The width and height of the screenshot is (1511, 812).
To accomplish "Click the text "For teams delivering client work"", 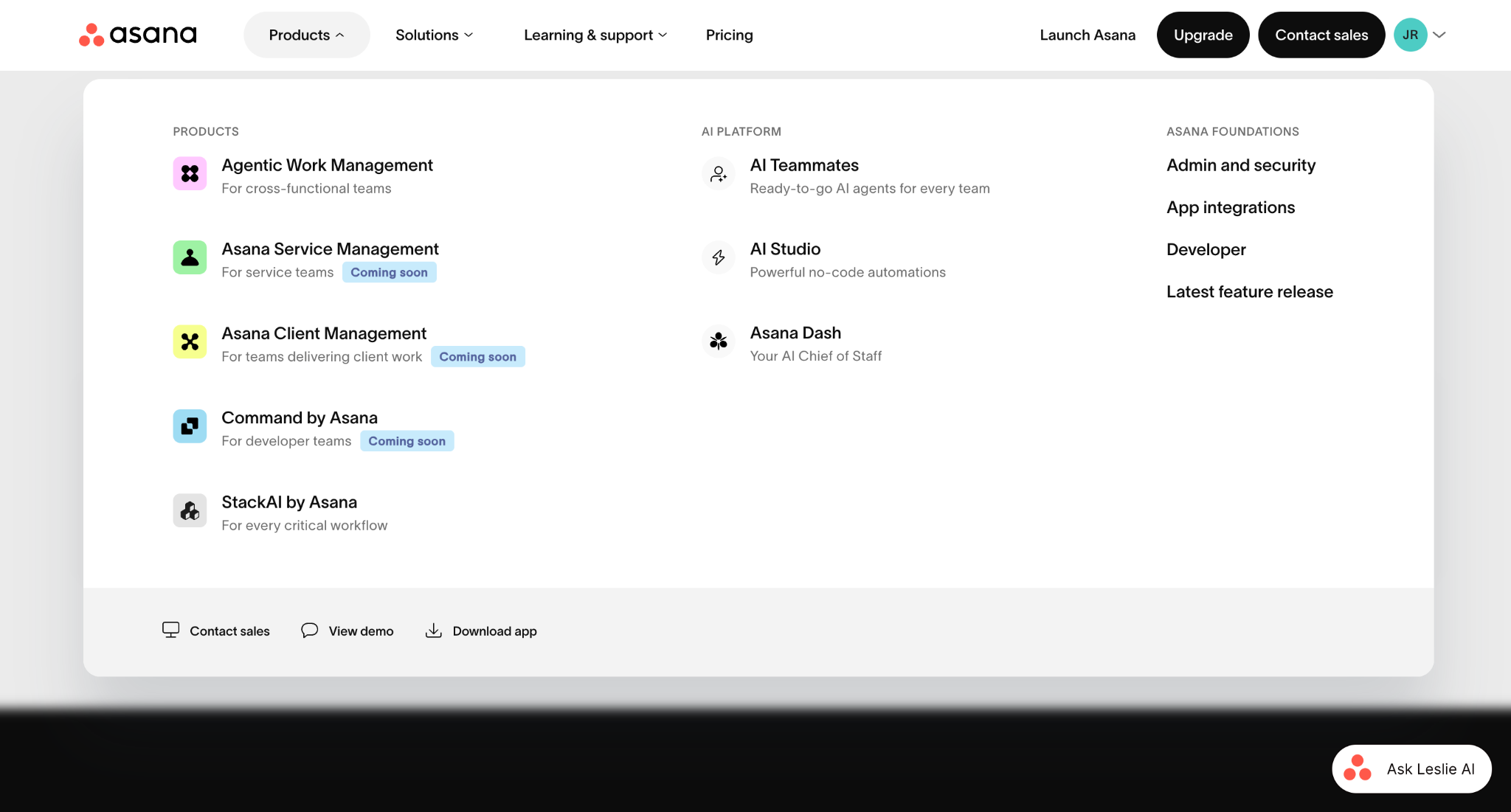I will pos(322,356).
